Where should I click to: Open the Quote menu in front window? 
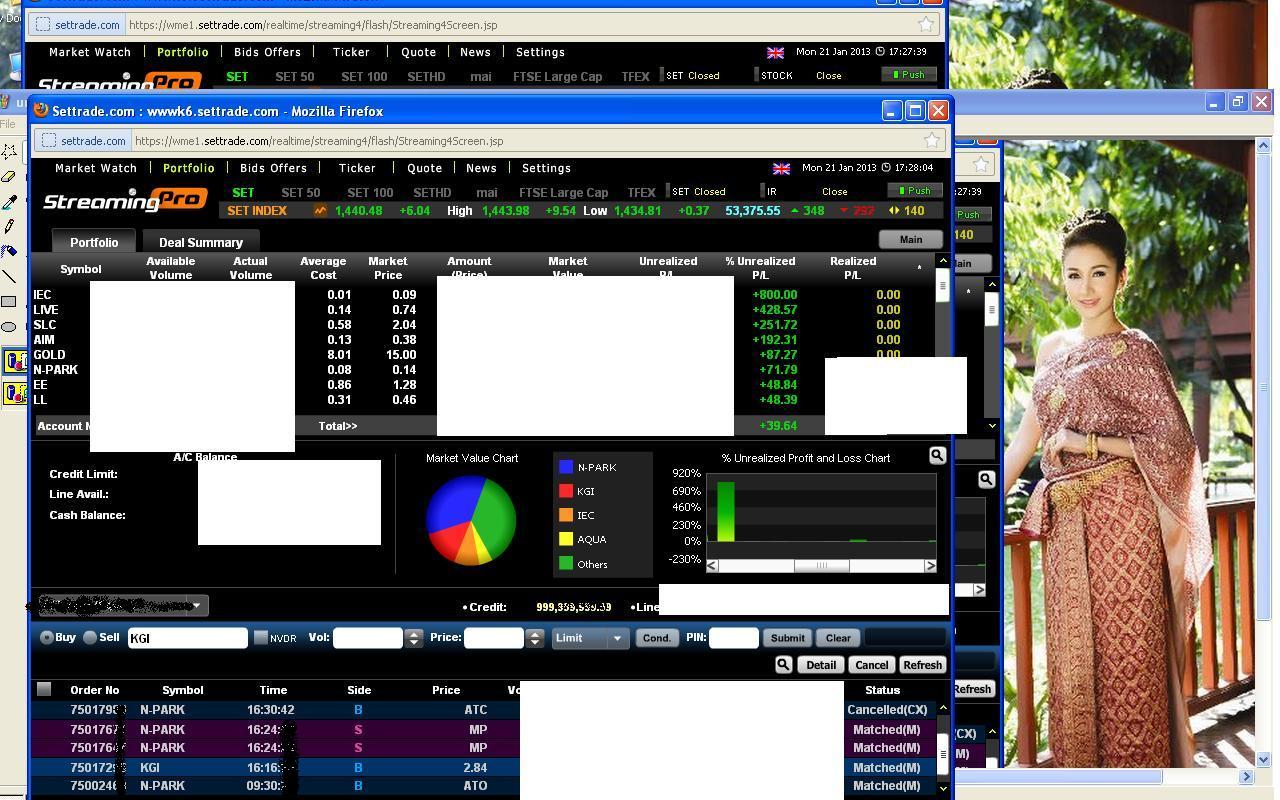point(424,168)
